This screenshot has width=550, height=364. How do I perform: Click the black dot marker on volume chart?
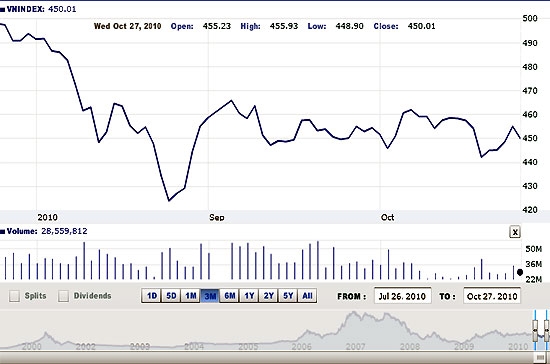(x=520, y=272)
